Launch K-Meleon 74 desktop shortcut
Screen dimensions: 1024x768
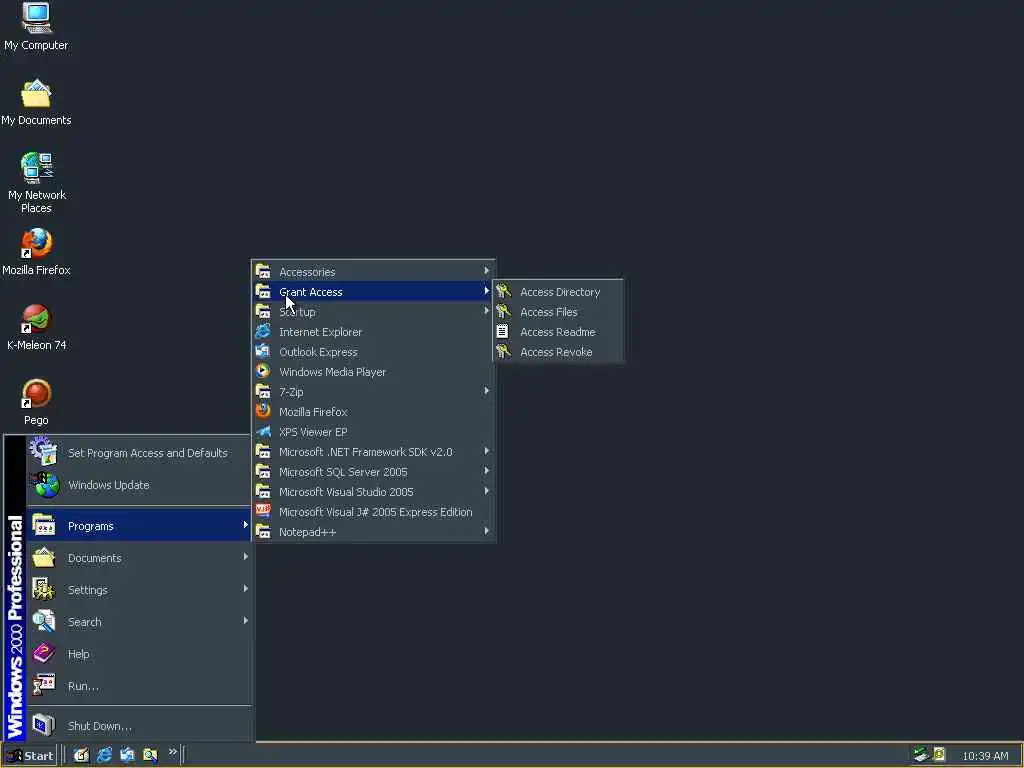[37, 327]
